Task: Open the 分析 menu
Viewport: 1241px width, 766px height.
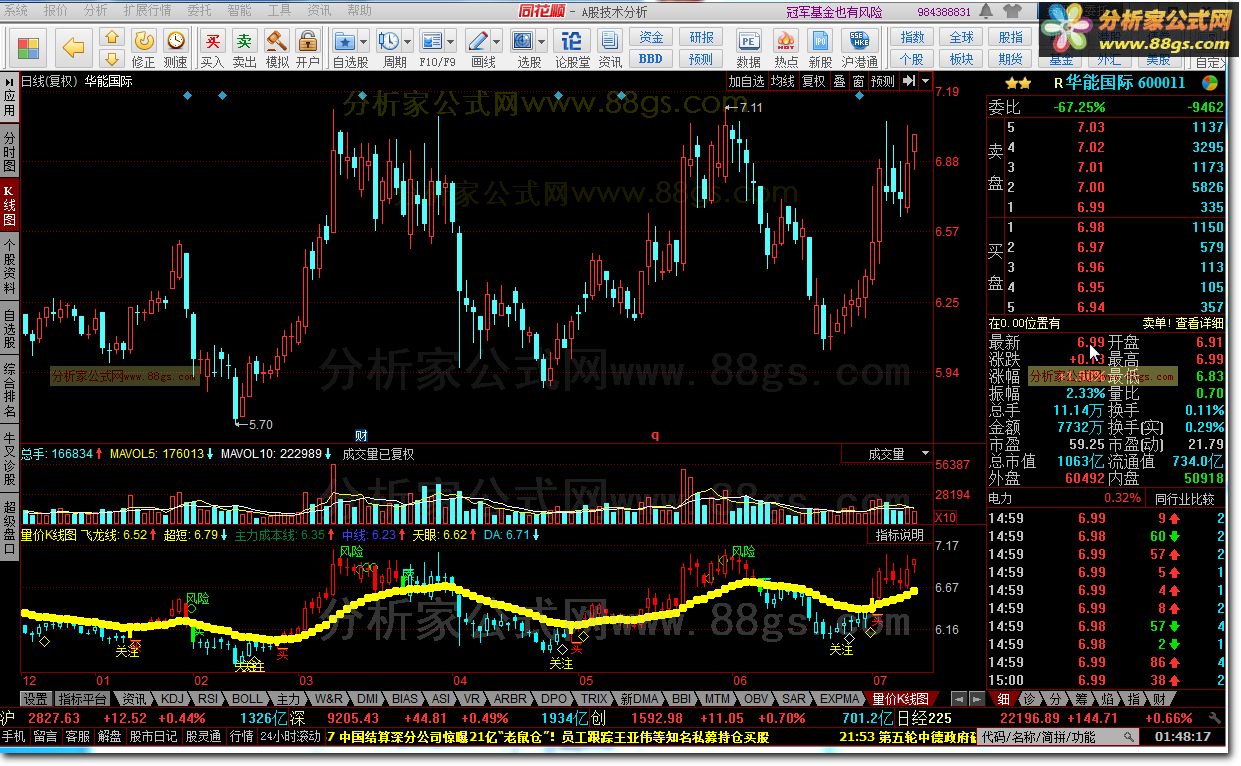Action: (x=95, y=10)
